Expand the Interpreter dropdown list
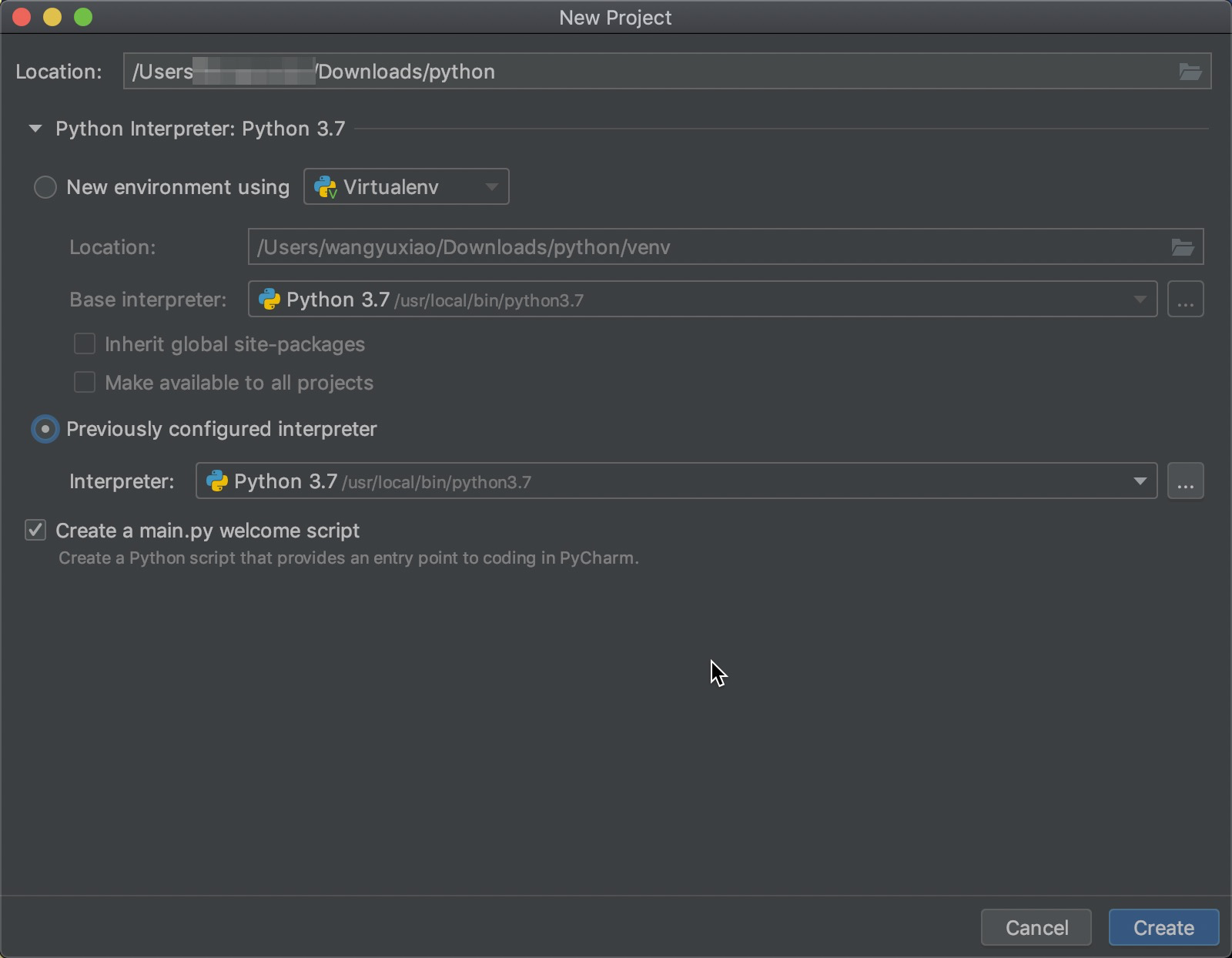 coord(1140,481)
